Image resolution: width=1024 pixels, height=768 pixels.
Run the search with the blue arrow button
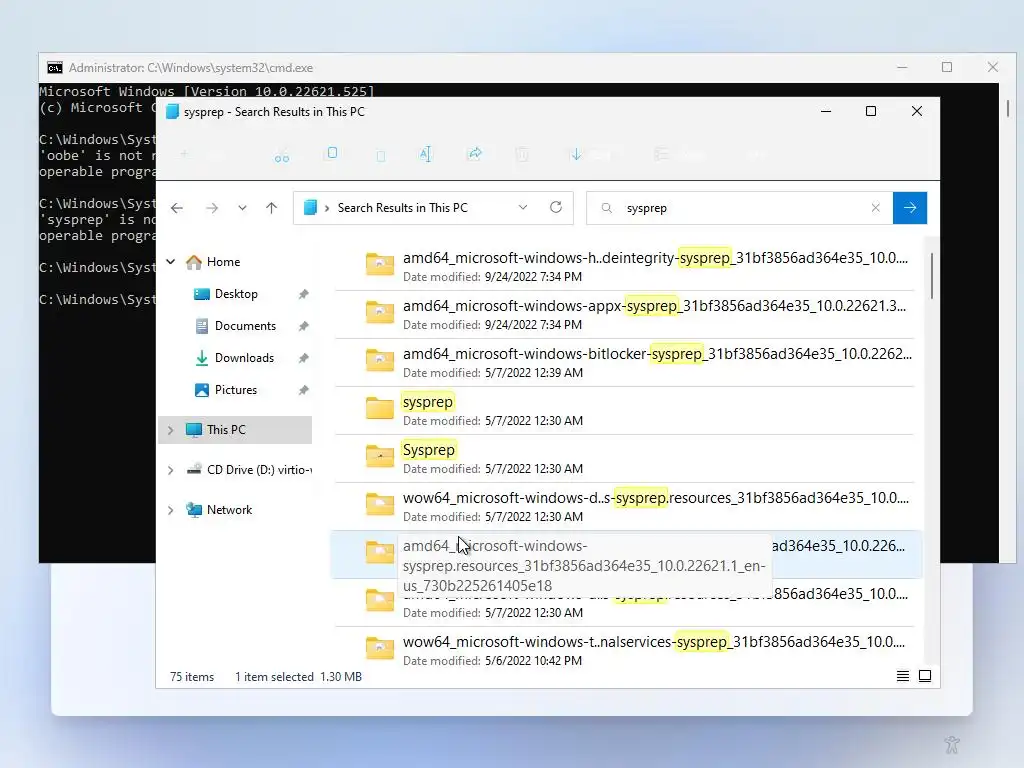[x=910, y=208]
